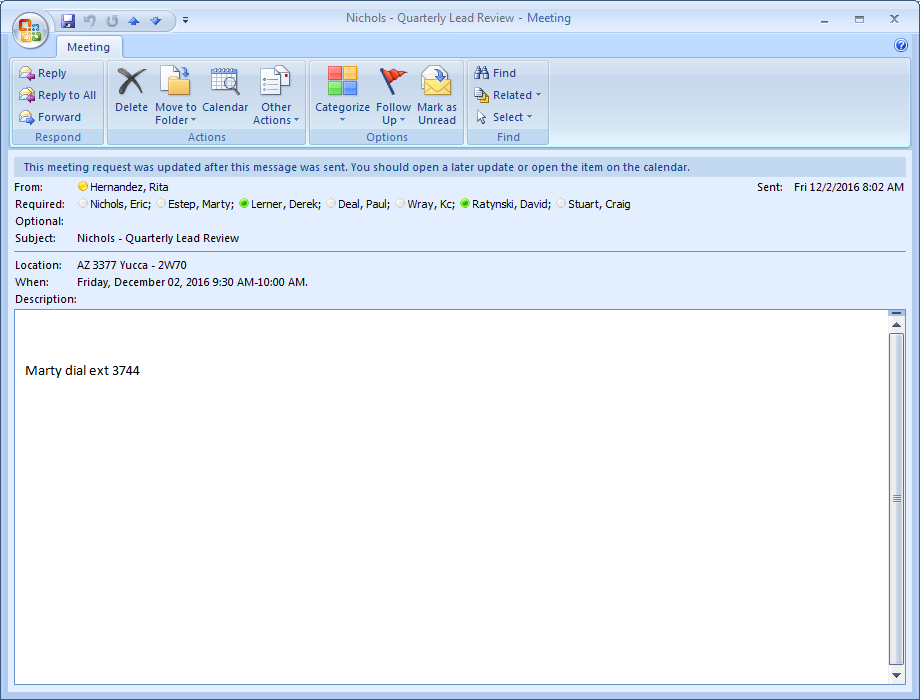The width and height of the screenshot is (920, 700).
Task: Click the Reply button
Action: (x=43, y=73)
